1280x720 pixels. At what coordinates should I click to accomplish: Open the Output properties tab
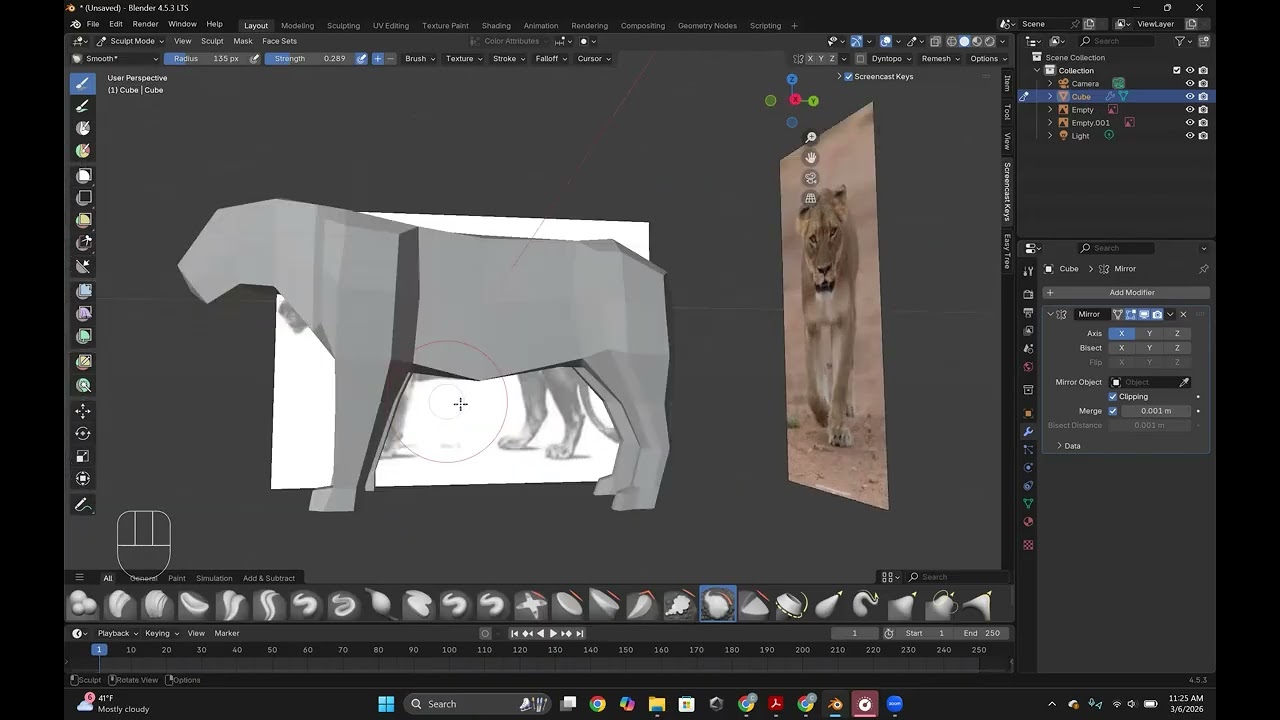[1028, 312]
